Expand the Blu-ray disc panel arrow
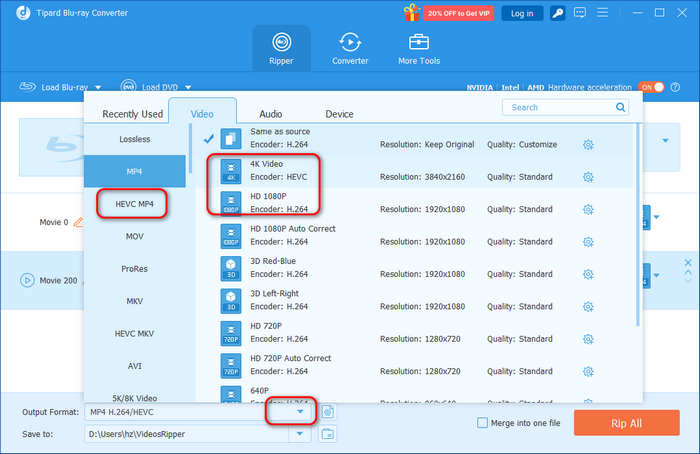Screen dimensions: 700x454 (x=665, y=141)
